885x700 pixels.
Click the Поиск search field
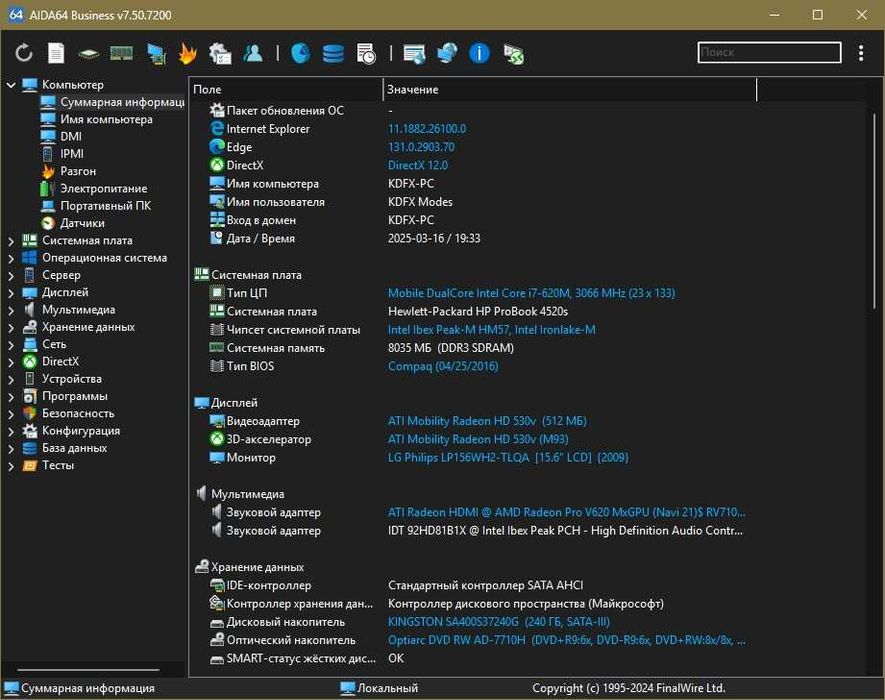(x=768, y=52)
